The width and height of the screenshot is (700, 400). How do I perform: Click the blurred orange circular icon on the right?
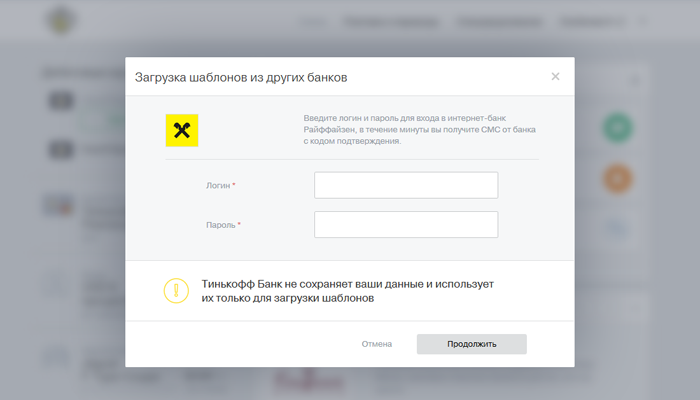click(x=617, y=178)
